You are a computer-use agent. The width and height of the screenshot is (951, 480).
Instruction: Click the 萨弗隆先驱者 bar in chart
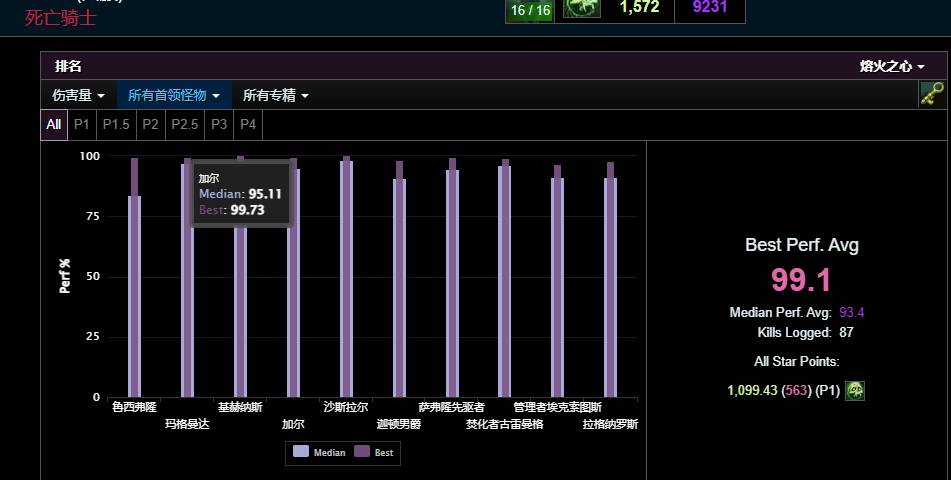pyautogui.click(x=452, y=278)
